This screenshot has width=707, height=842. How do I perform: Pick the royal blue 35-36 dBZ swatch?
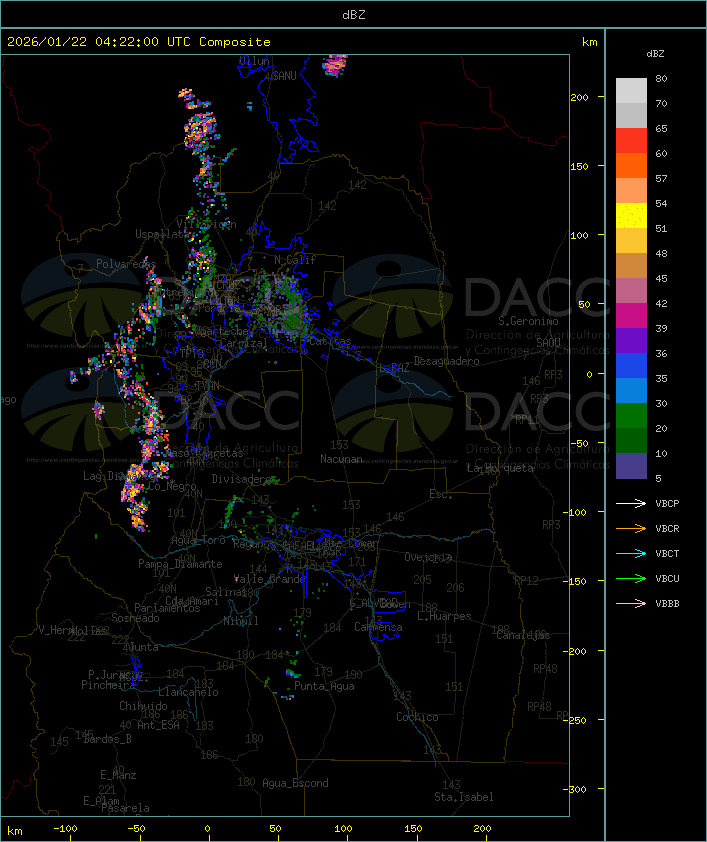[631, 366]
